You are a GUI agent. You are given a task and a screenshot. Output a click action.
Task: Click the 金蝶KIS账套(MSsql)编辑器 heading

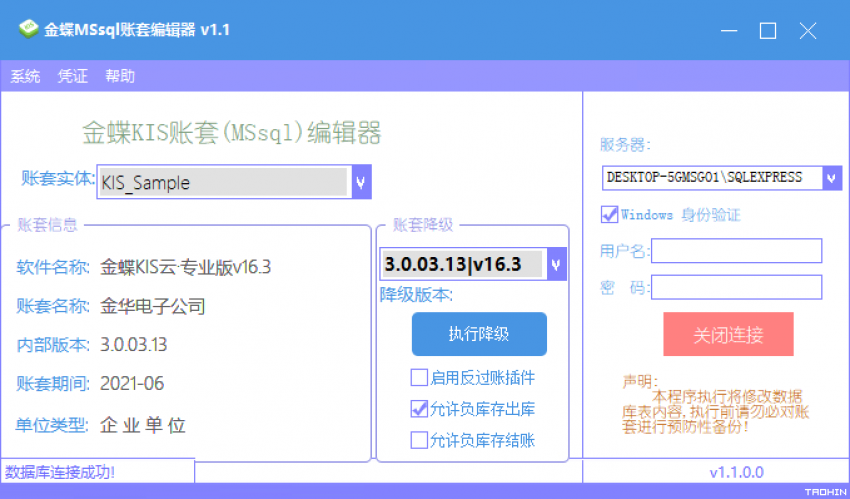(232, 133)
